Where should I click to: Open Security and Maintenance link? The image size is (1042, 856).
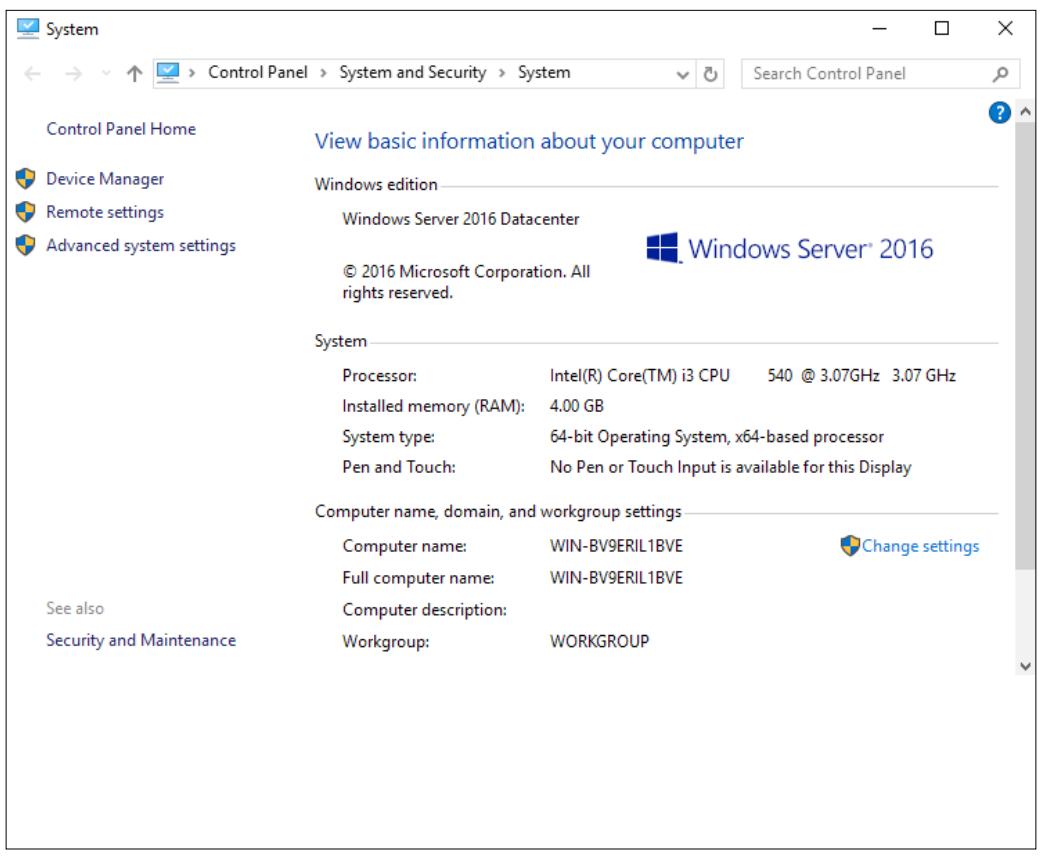click(141, 640)
